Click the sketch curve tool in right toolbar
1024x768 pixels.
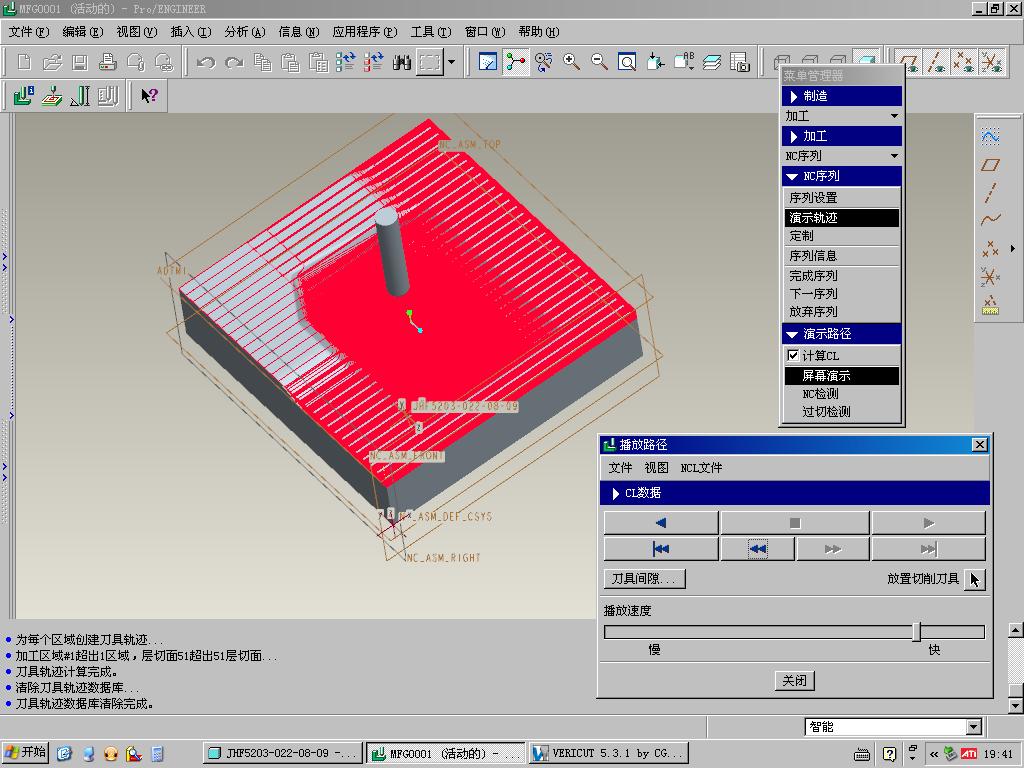(990, 136)
